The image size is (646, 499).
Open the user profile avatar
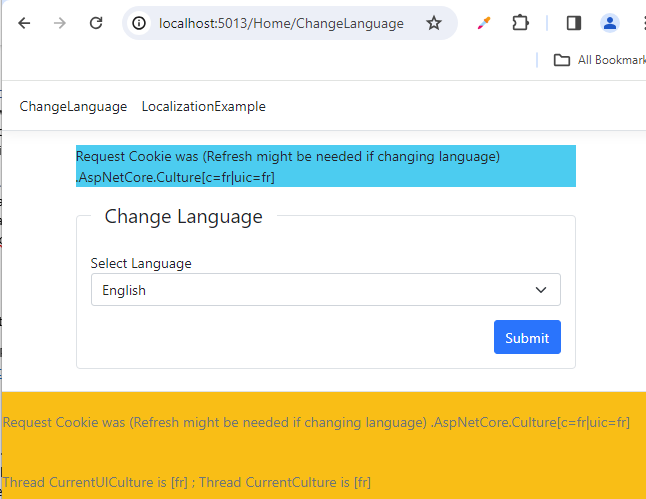pos(609,23)
